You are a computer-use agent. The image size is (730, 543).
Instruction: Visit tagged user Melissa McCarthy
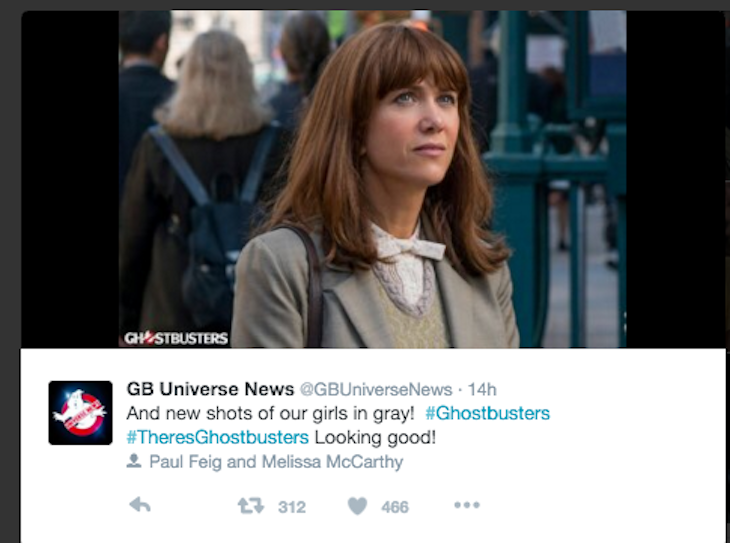click(332, 462)
